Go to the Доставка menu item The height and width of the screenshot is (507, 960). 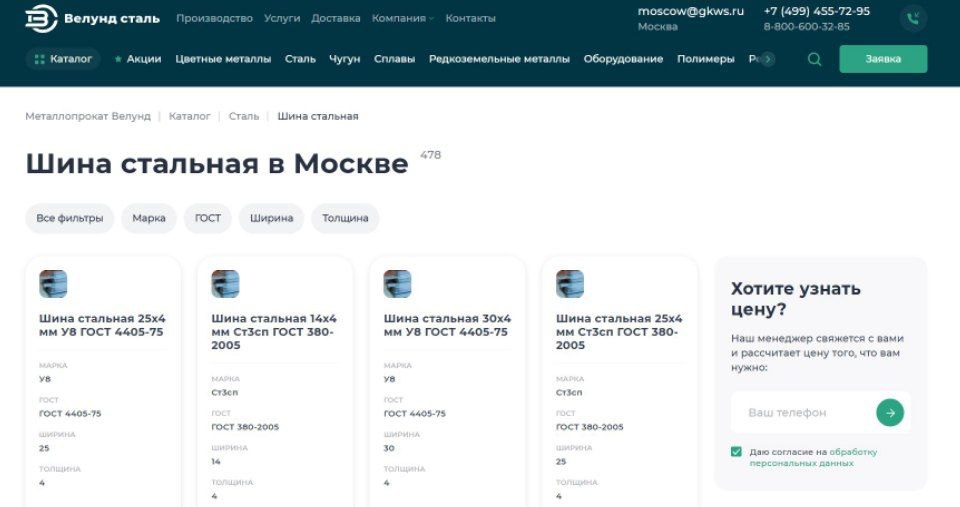336,18
